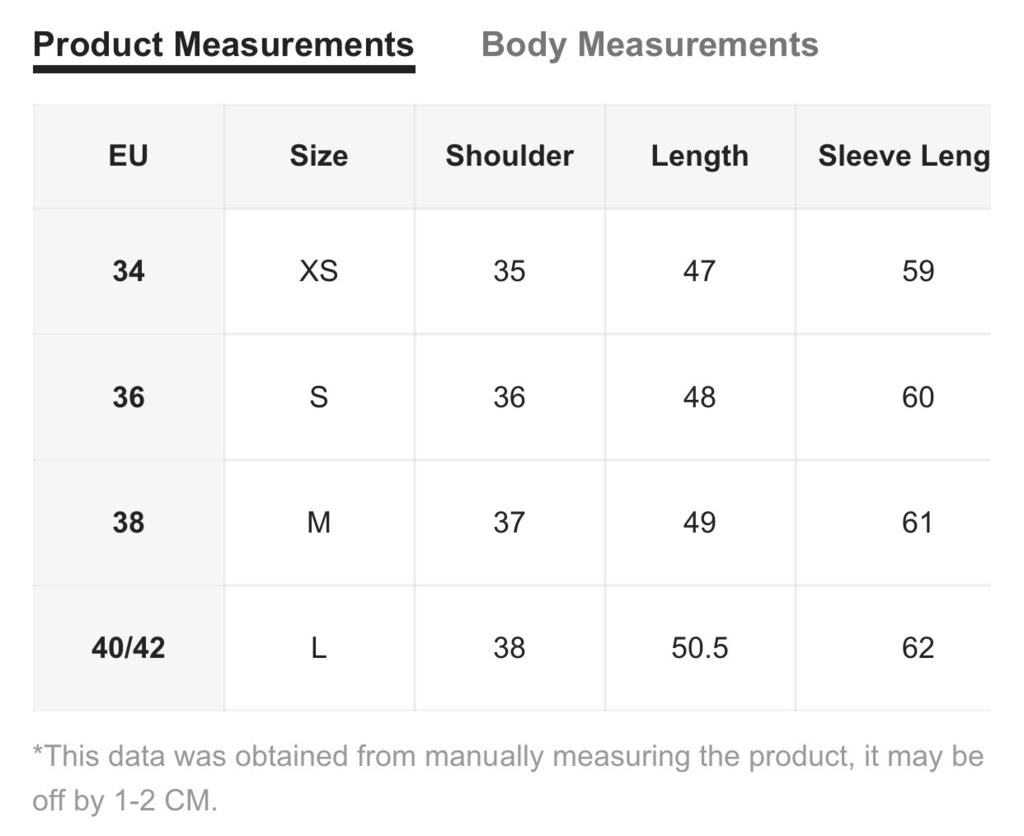This screenshot has height=836, width=1024.
Task: Click the Shoulder column header
Action: click(x=509, y=156)
